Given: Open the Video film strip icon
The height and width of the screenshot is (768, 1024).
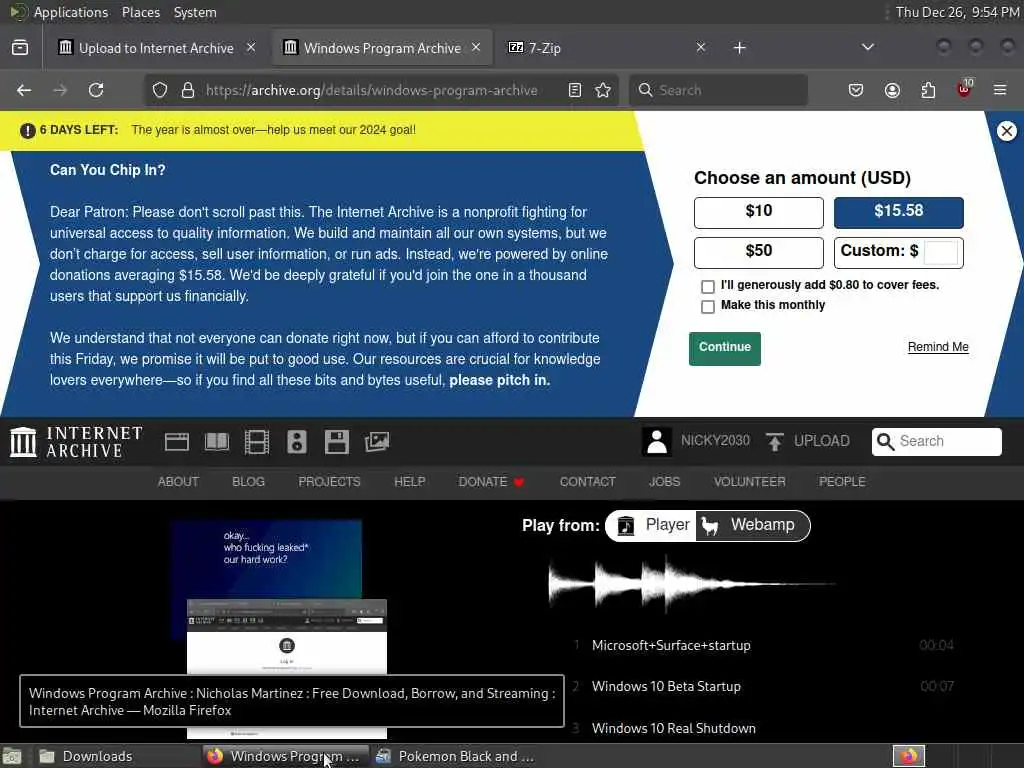Looking at the screenshot, I should click(x=257, y=442).
